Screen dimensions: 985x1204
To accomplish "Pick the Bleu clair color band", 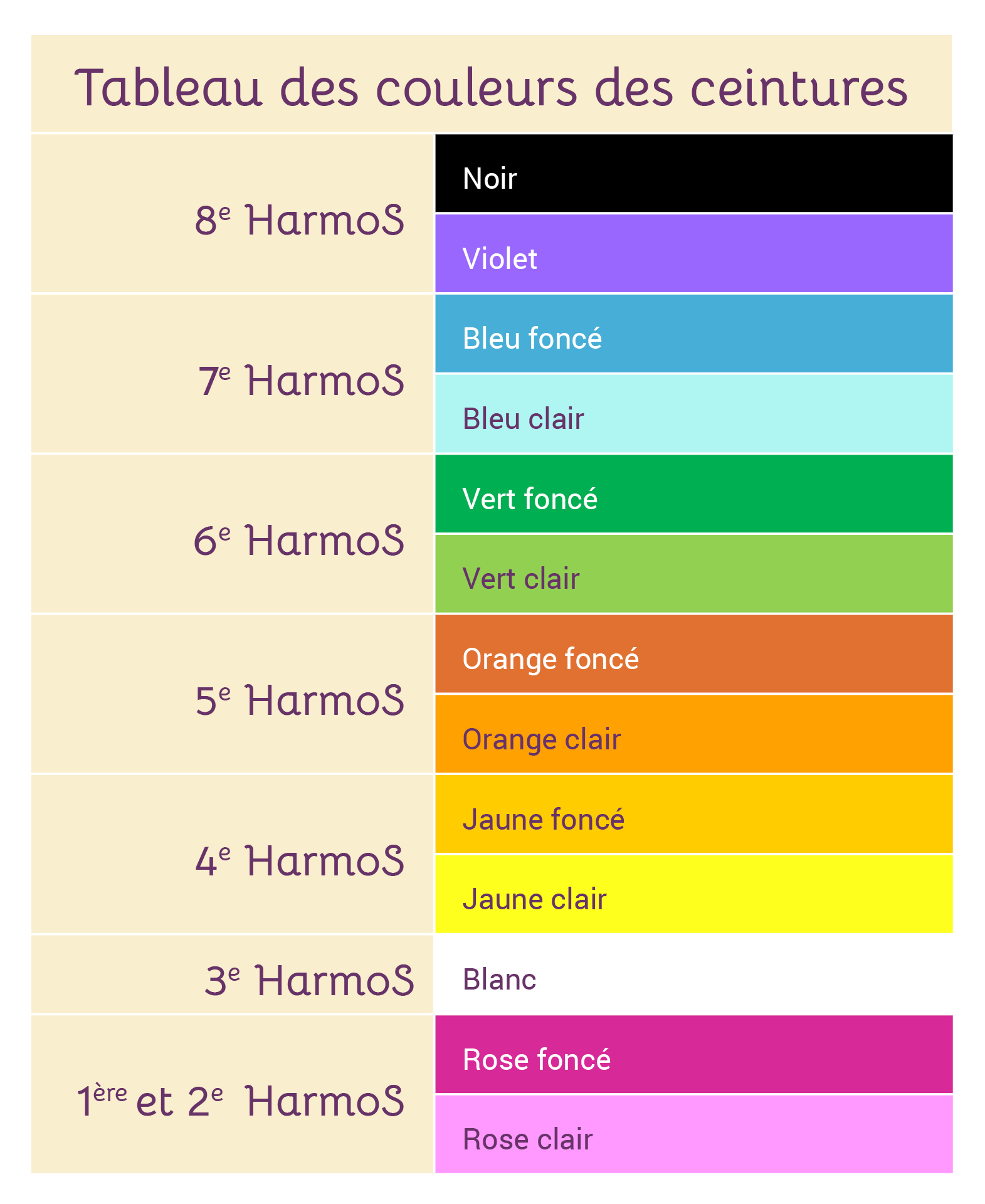I will [693, 414].
